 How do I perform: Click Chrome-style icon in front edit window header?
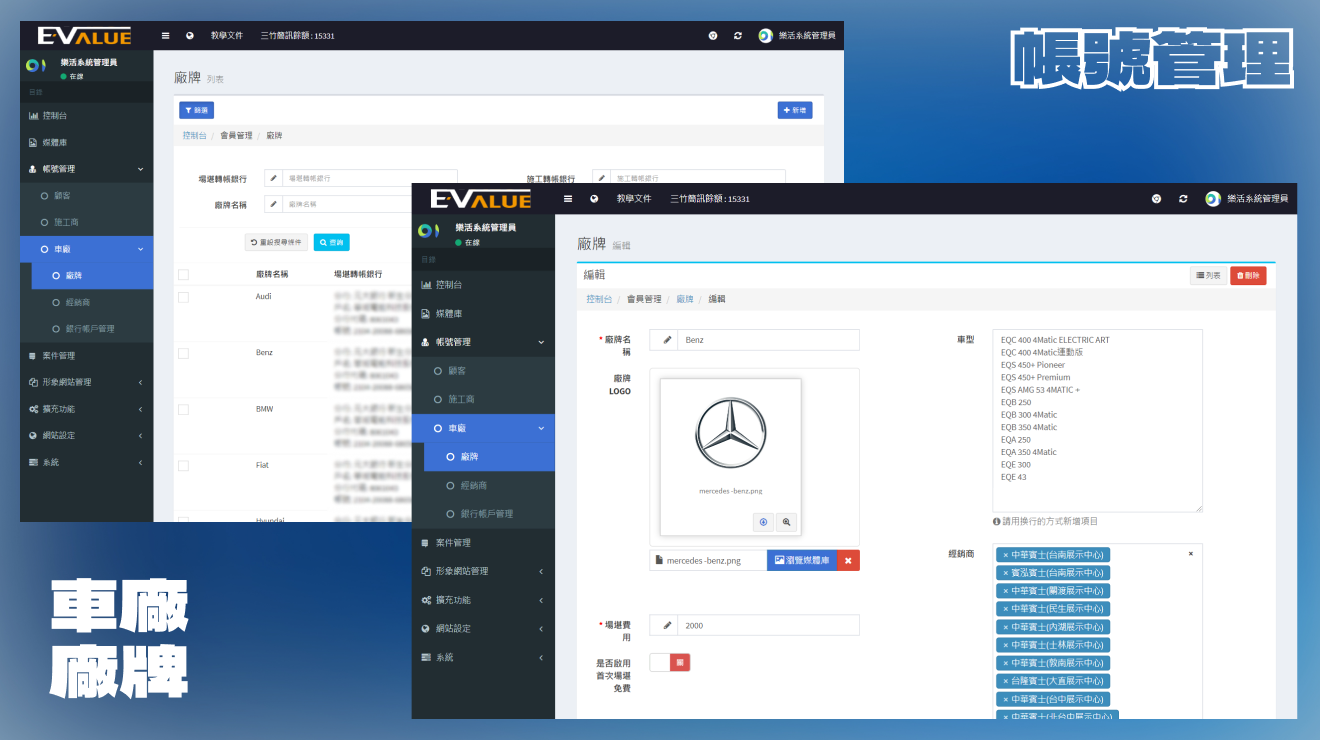click(1157, 199)
